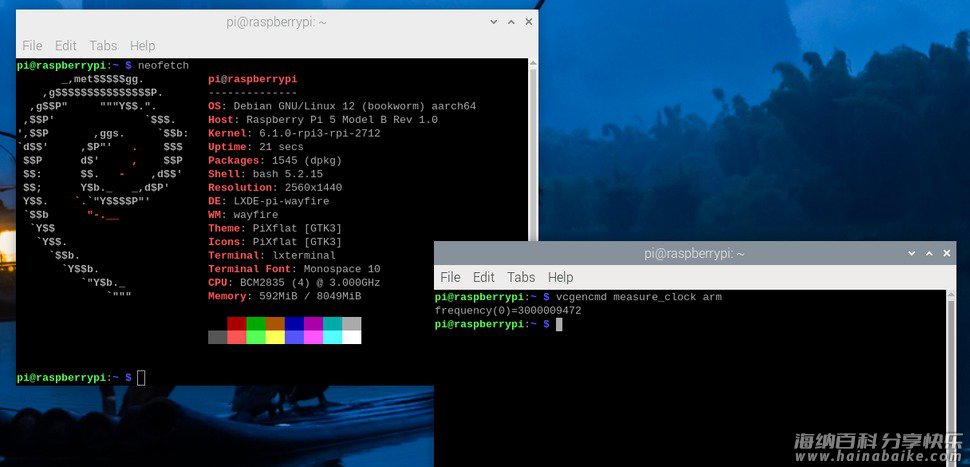
Task: Click the neofetch command text
Action: 163,66
